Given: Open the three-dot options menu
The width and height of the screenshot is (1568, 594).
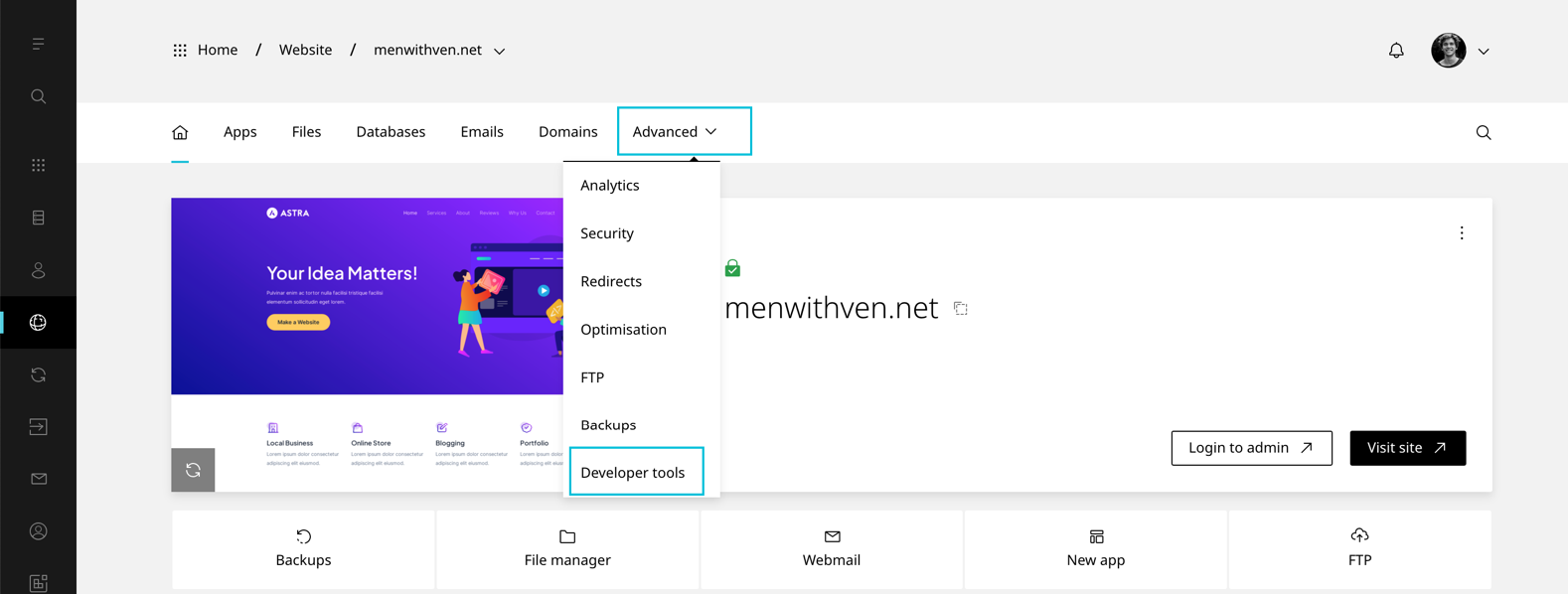Looking at the screenshot, I should (x=1461, y=233).
